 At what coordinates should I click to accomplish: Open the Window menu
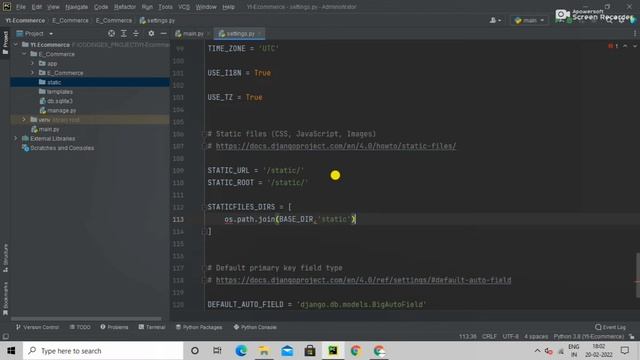pos(206,7)
